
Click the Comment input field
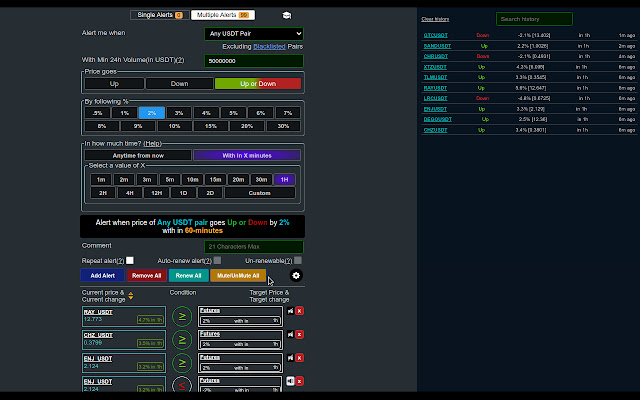[x=254, y=247]
